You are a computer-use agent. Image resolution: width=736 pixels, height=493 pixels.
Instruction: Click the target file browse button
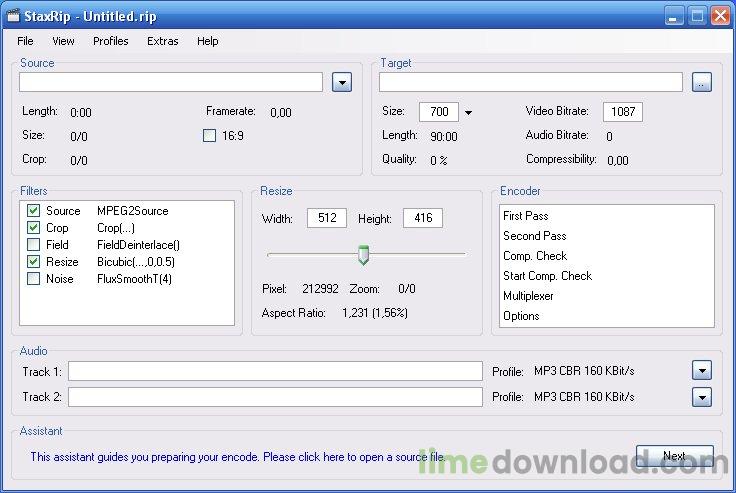(x=701, y=82)
